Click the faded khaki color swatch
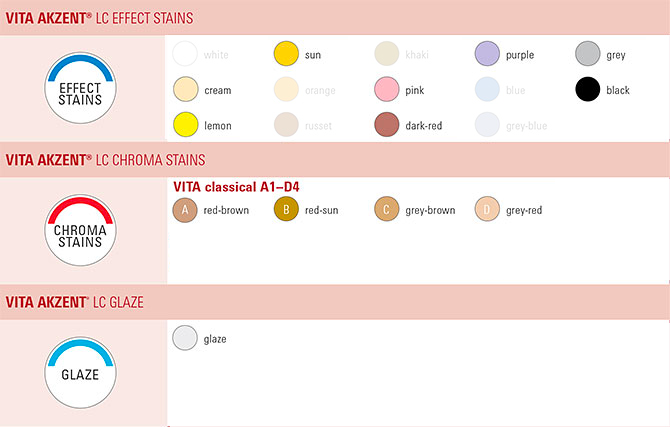Image resolution: width=670 pixels, height=427 pixels. 386,54
